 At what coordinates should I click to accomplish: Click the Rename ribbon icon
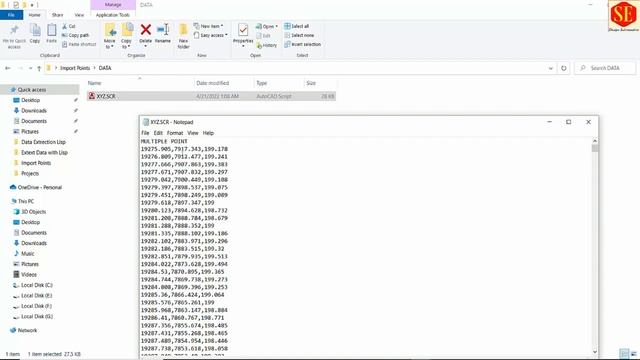point(163,29)
